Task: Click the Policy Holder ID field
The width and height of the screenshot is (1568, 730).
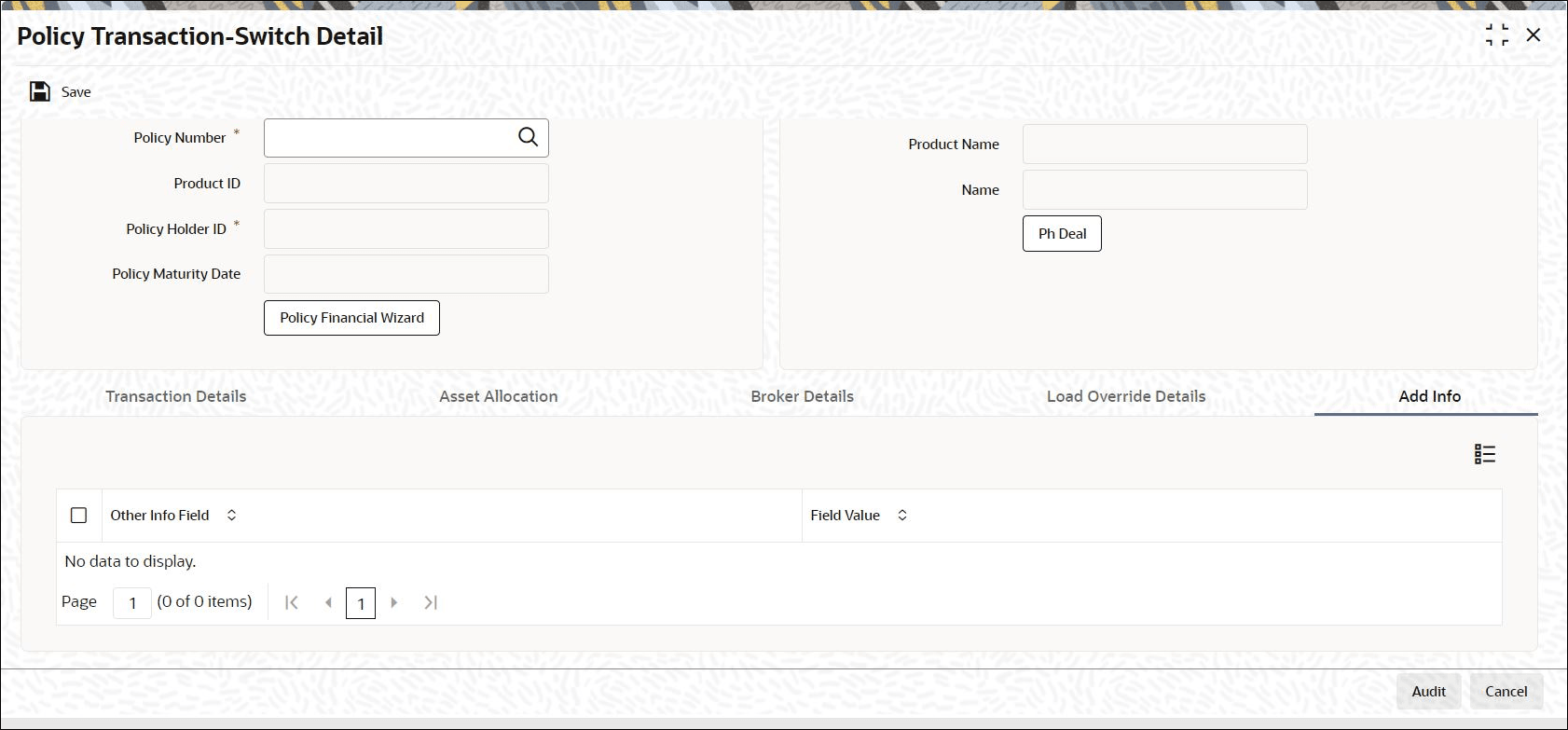Action: (x=406, y=229)
